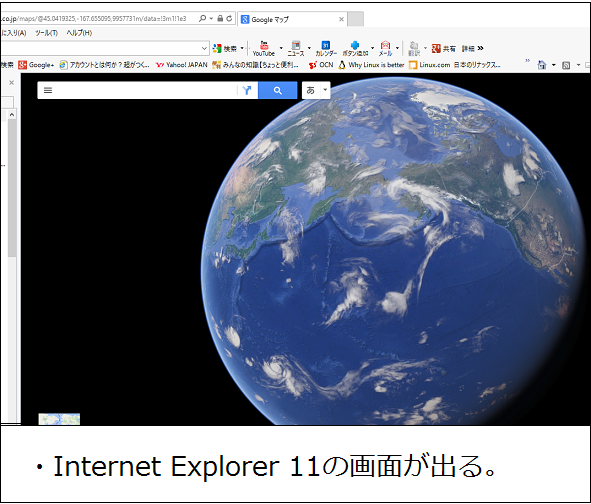Open YouTube from the Google toolbar

(264, 49)
